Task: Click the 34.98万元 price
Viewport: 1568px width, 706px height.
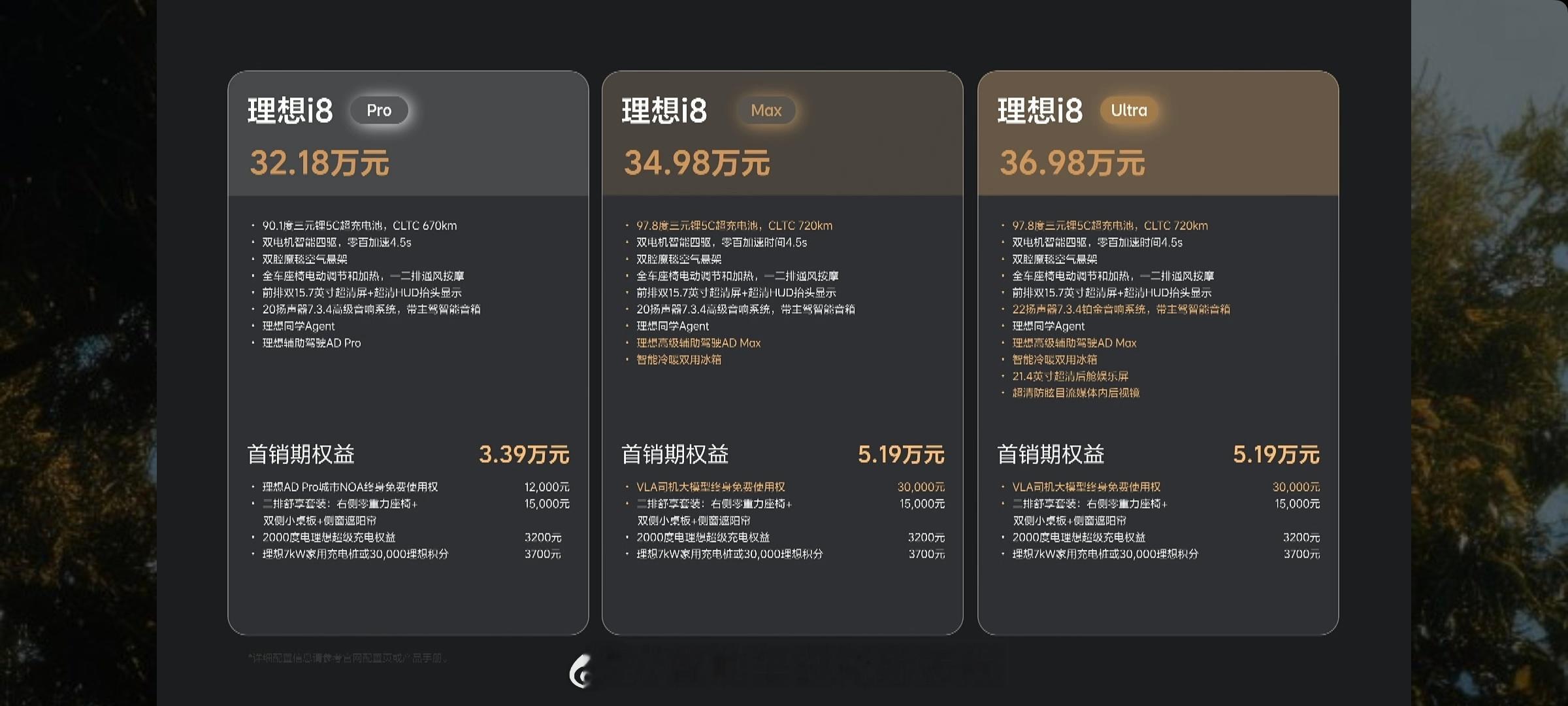Action: 696,163
